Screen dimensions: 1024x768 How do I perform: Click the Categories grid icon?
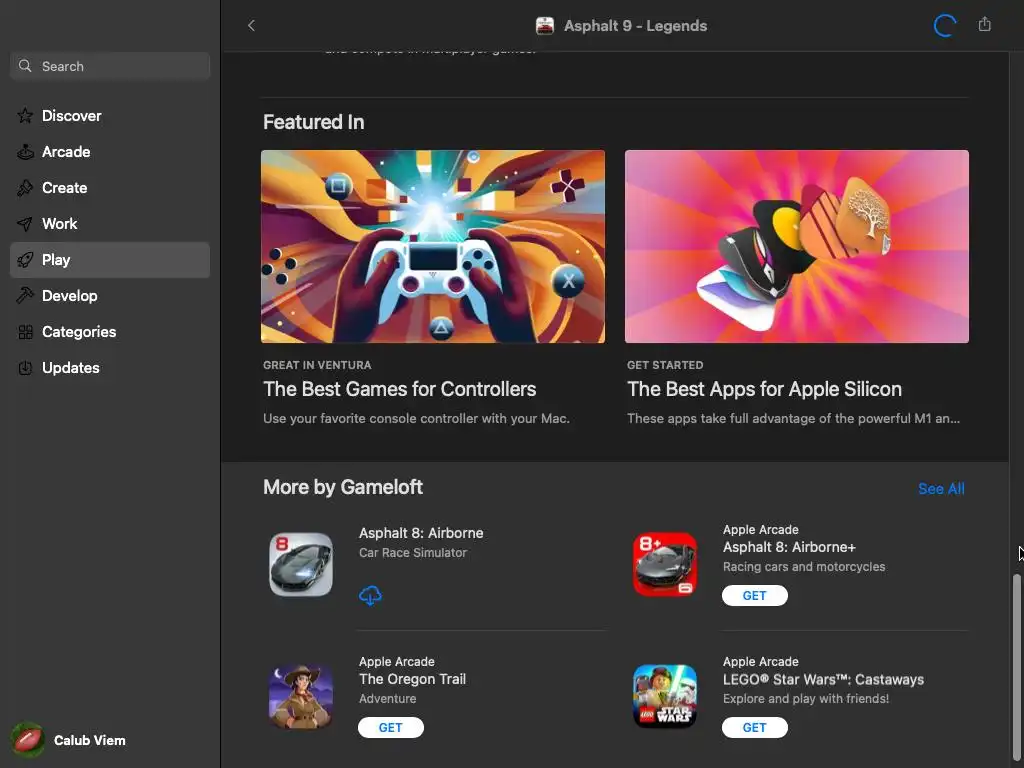pos(25,332)
